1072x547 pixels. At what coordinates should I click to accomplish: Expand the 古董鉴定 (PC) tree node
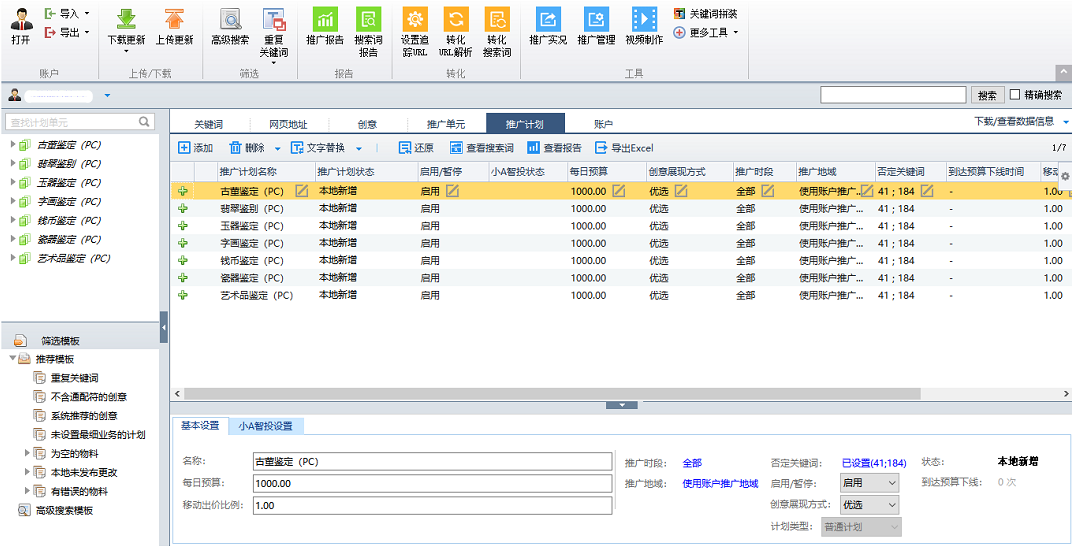pyautogui.click(x=12, y=145)
